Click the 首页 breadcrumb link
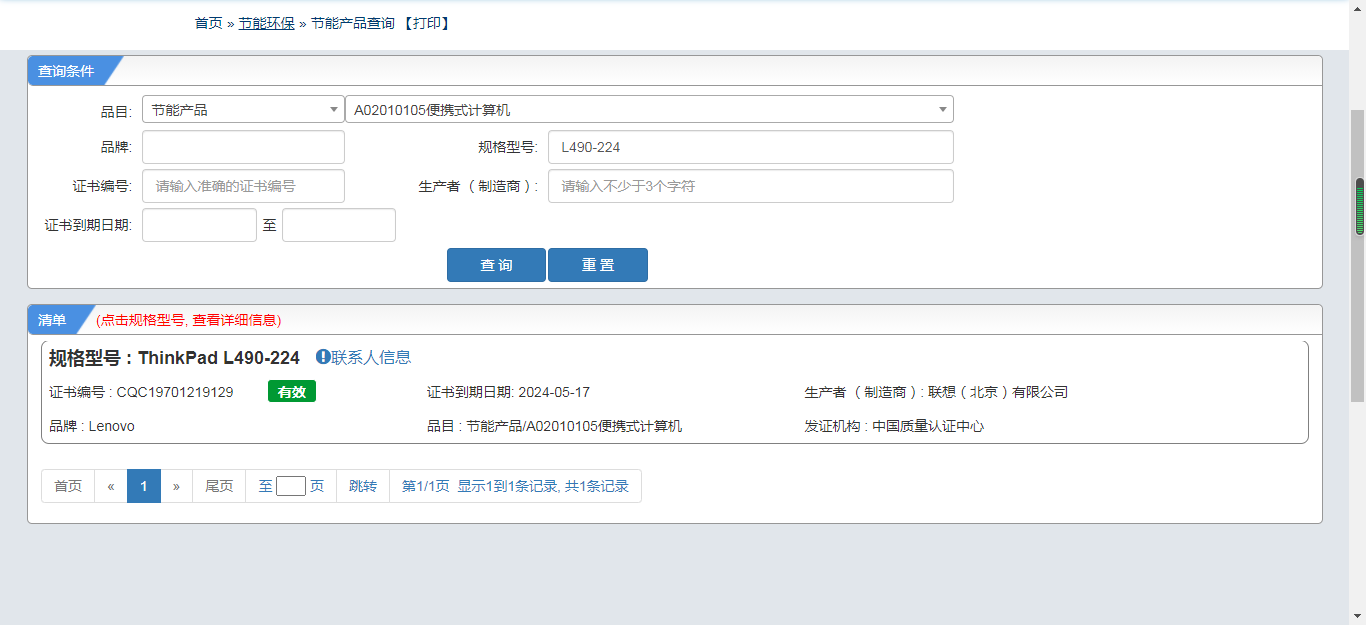Screen dimensions: 1366x625 tap(208, 23)
